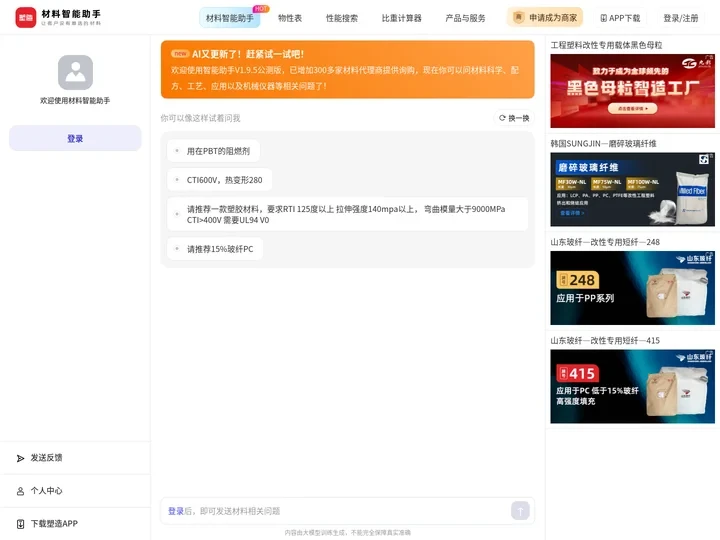
Task: Click the 欢迎使用材料智能助手 welcome text
Action: (75, 101)
